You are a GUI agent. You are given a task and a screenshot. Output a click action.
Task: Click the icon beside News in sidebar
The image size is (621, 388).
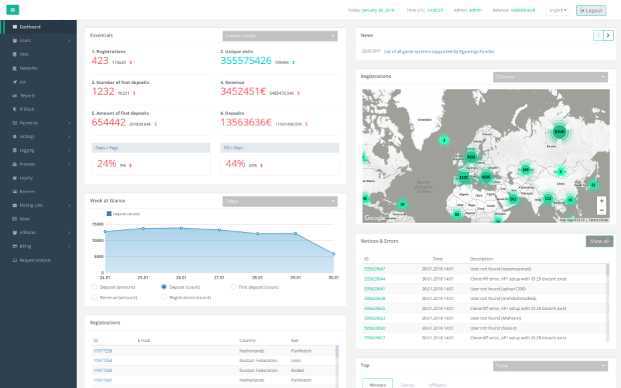(15, 219)
